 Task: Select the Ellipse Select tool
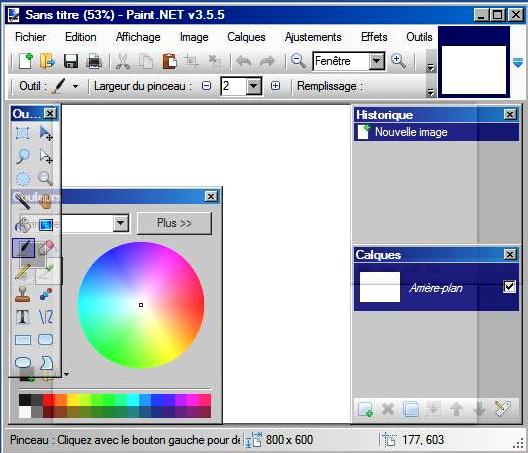(23, 179)
